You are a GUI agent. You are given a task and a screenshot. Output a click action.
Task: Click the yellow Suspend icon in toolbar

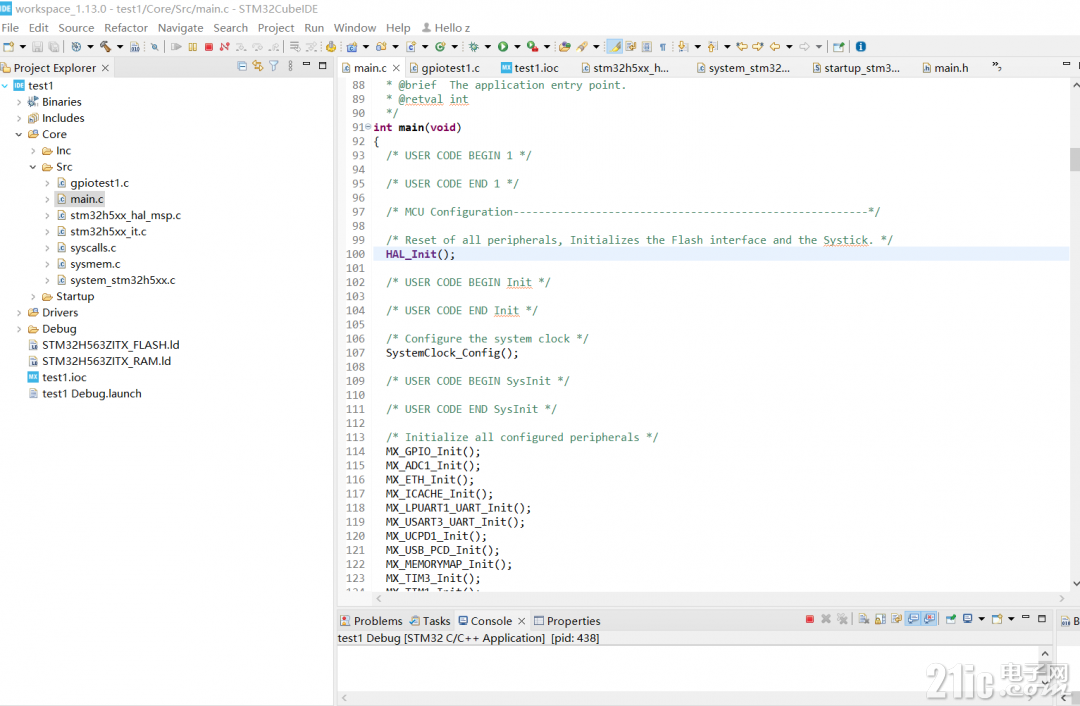(x=192, y=47)
